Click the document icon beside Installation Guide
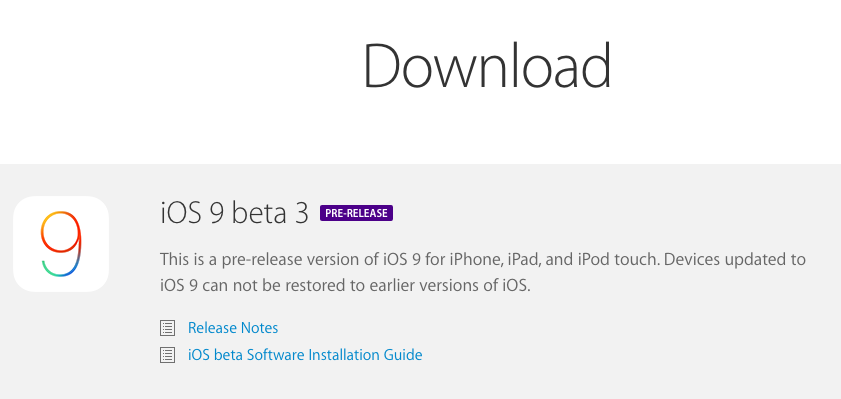 (x=167, y=355)
